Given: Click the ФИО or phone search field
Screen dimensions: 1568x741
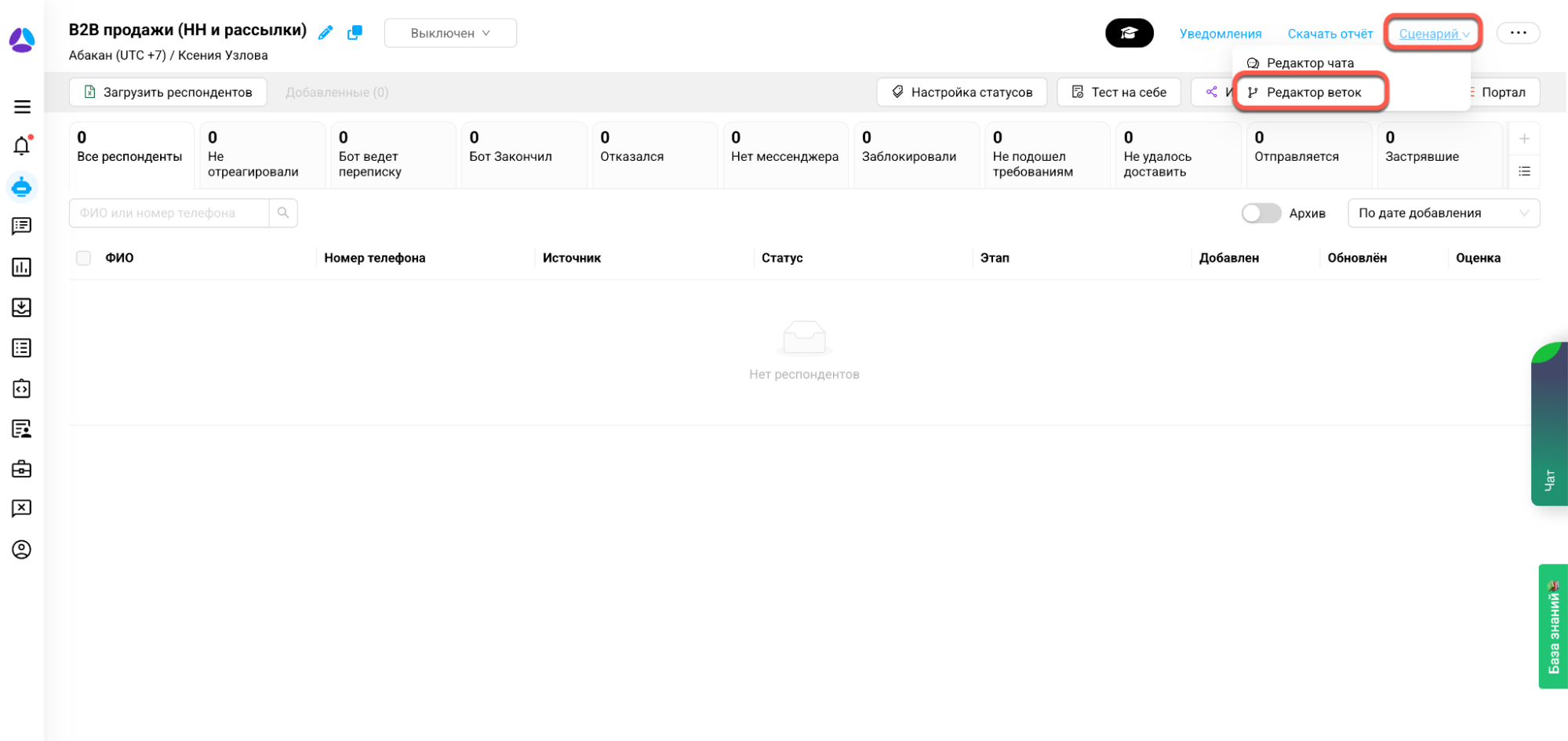Looking at the screenshot, I should [x=169, y=213].
